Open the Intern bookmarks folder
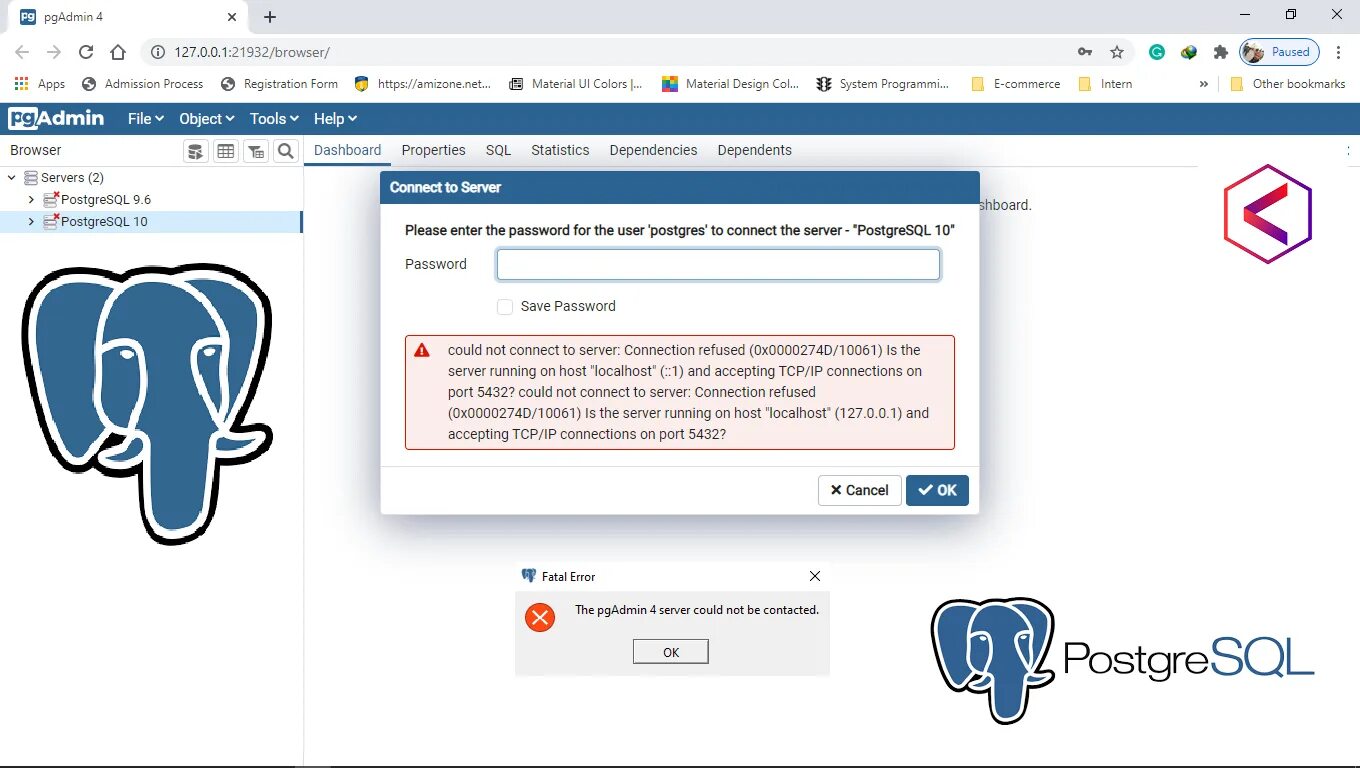1360x768 pixels. 1106,84
